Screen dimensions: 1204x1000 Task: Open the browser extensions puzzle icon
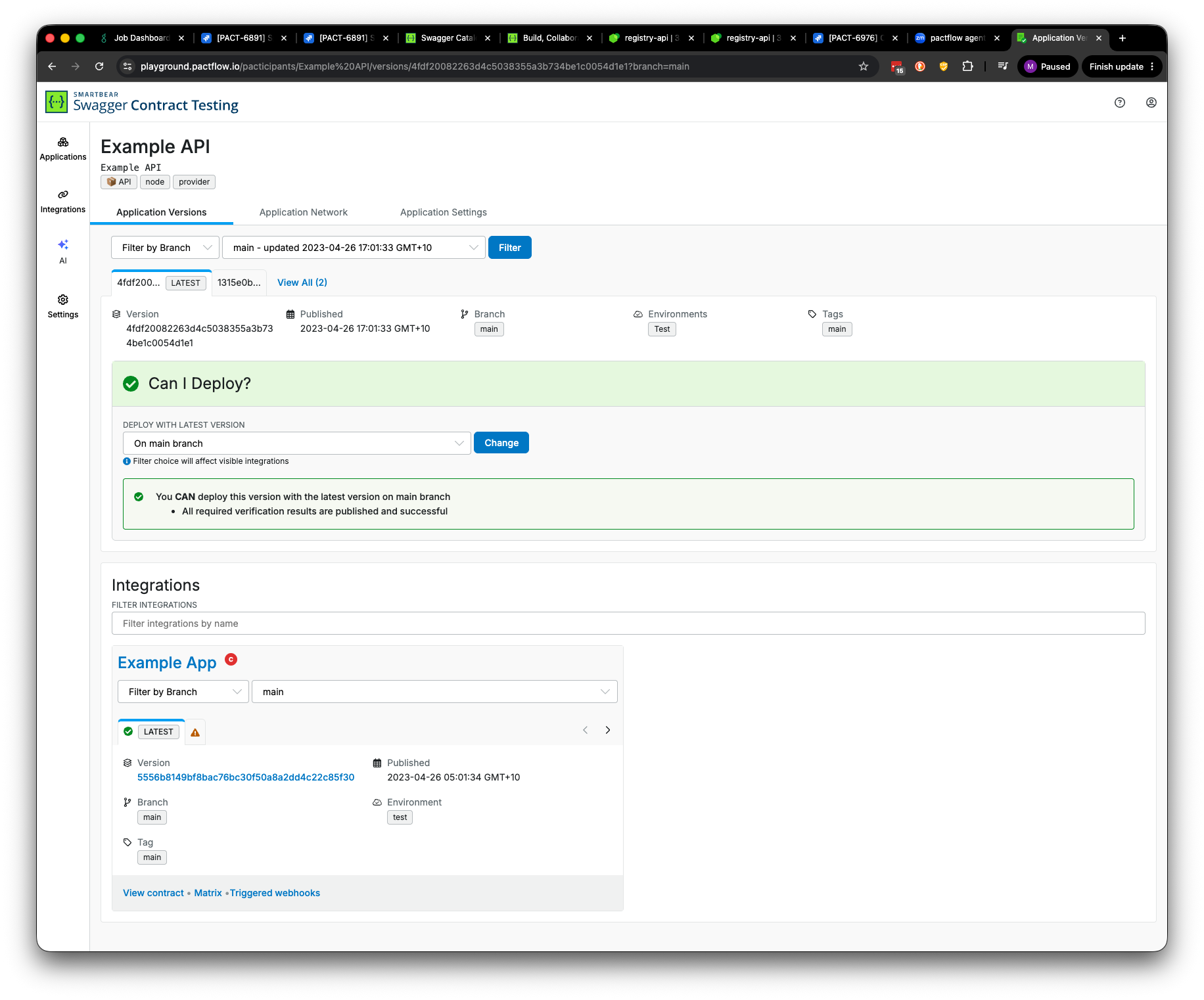(967, 66)
